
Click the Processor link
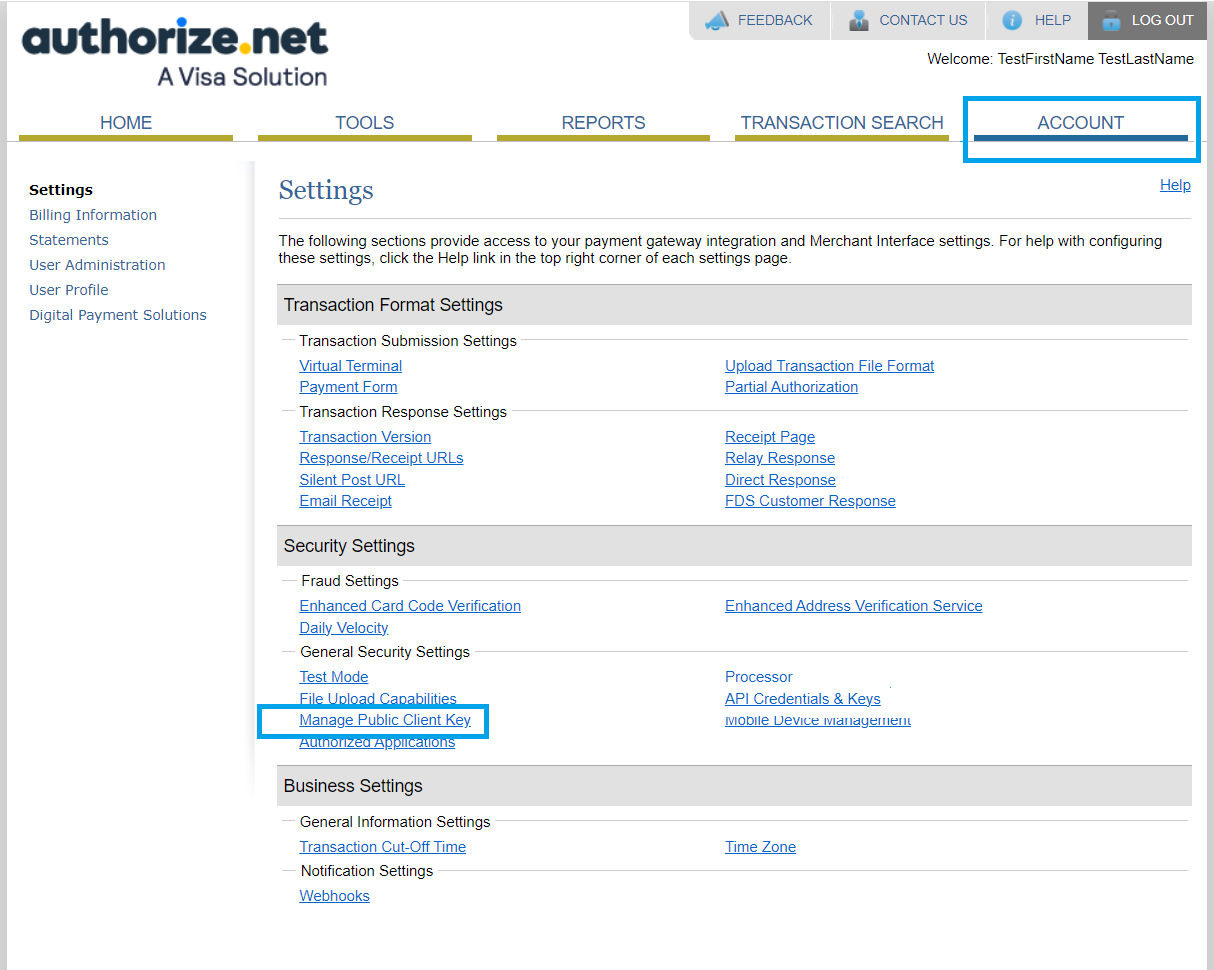point(758,677)
